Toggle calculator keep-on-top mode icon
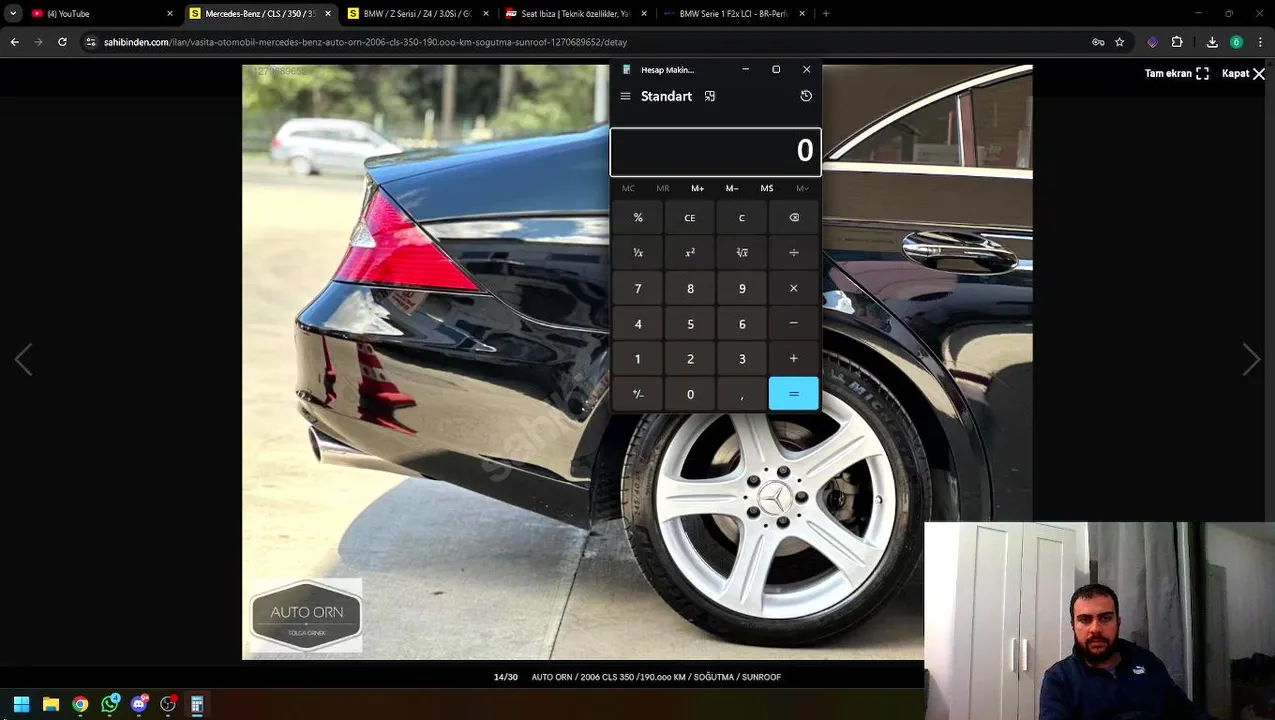The height and width of the screenshot is (720, 1275). (x=710, y=96)
